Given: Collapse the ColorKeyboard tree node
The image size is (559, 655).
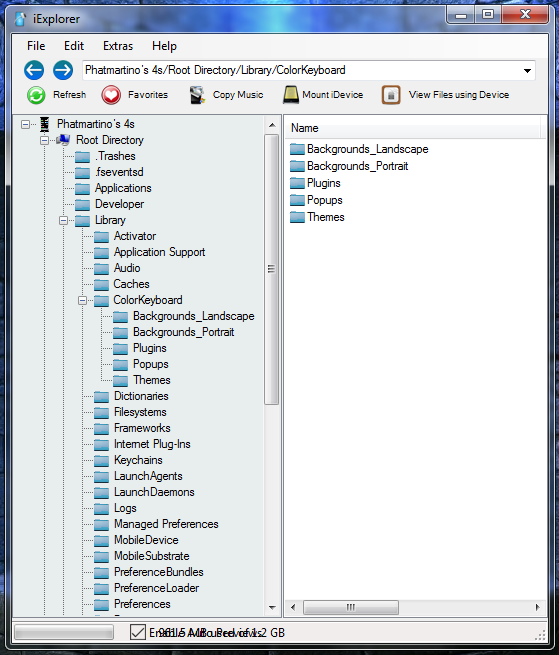Looking at the screenshot, I should tap(83, 300).
